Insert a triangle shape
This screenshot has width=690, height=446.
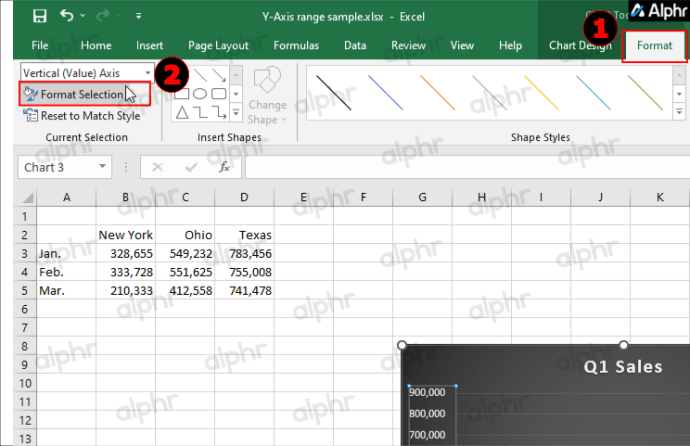(x=182, y=113)
